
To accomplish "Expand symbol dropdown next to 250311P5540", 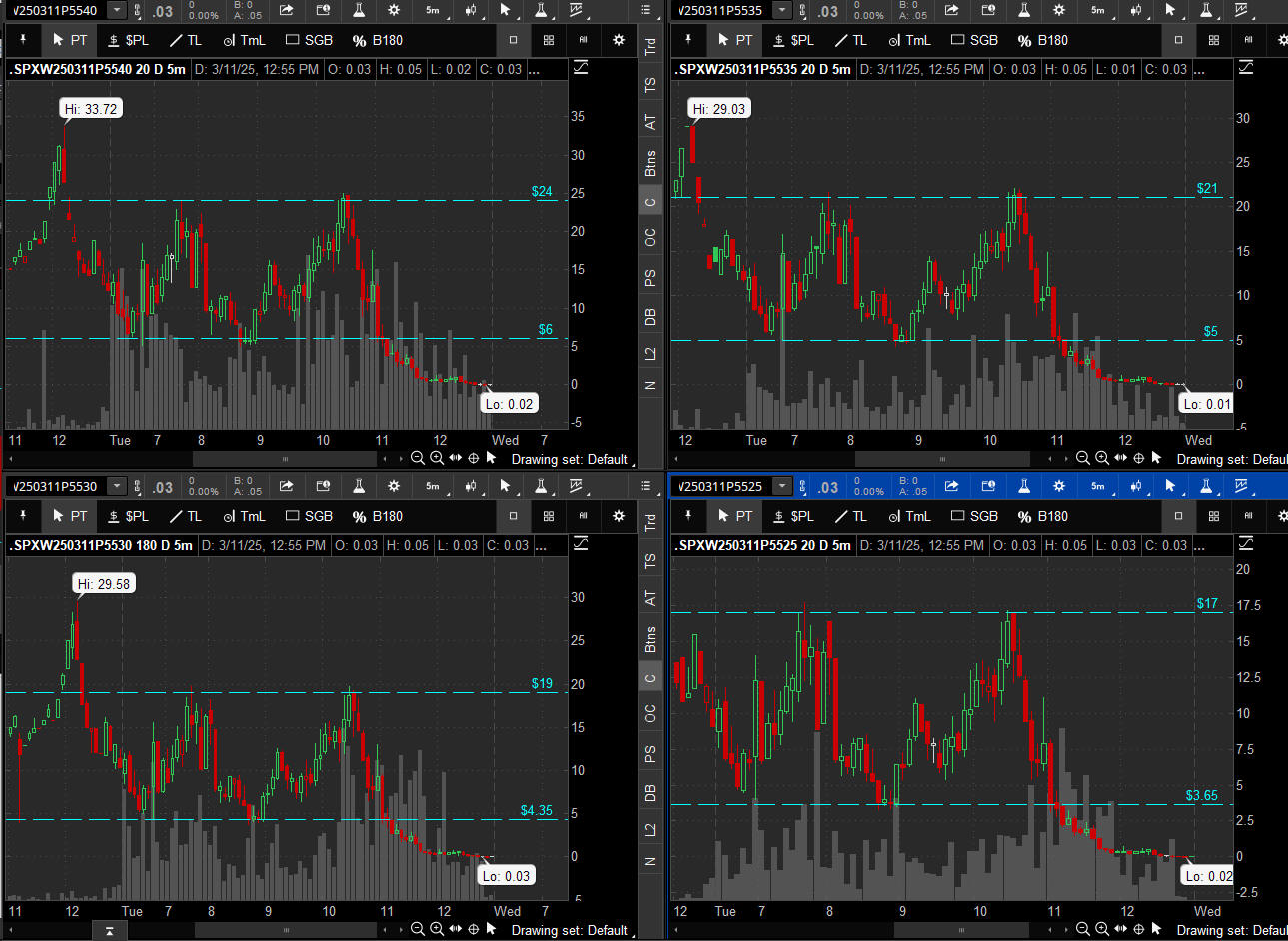I will (x=117, y=11).
